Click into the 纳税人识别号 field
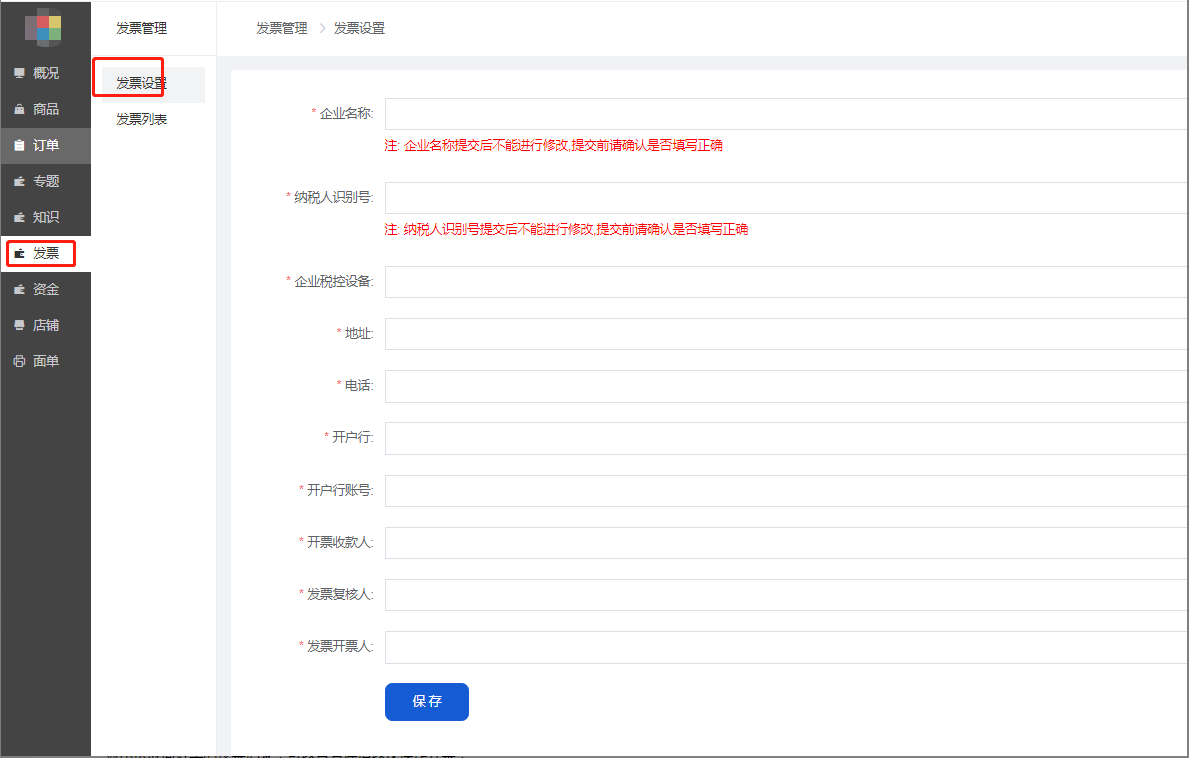 pos(786,198)
